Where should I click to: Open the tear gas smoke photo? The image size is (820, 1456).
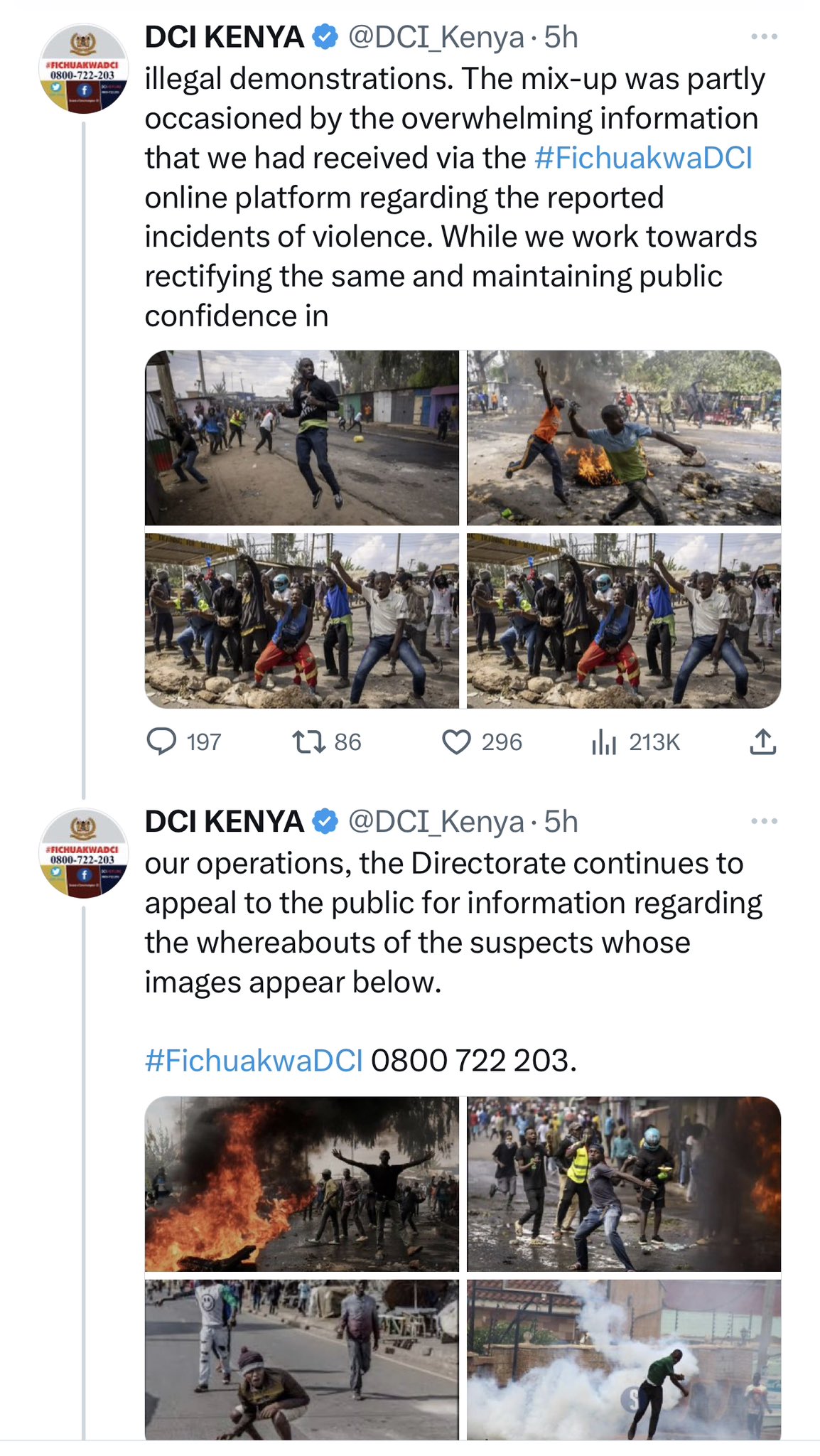(624, 1359)
